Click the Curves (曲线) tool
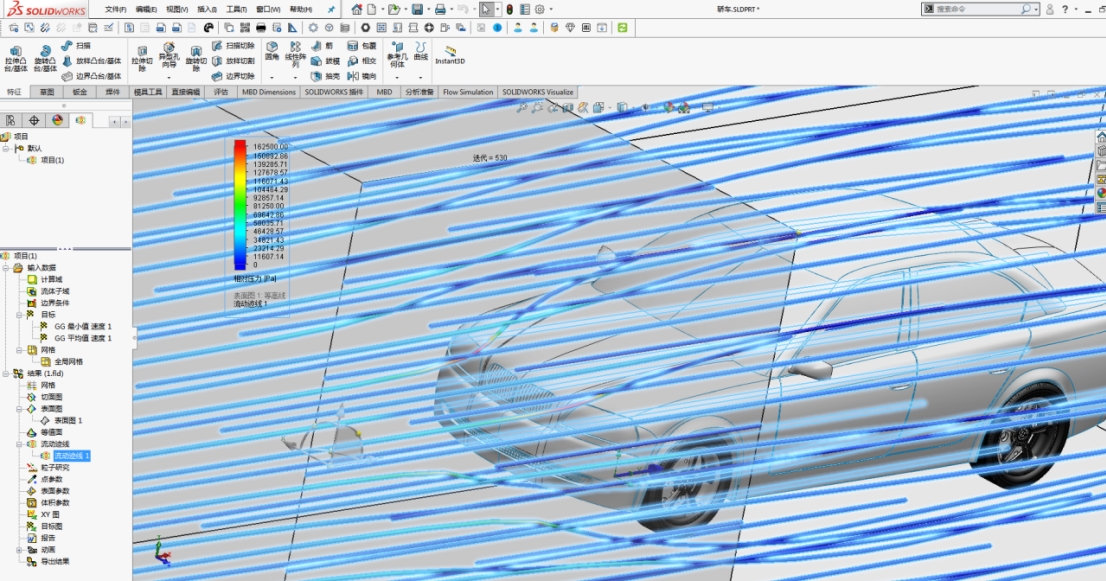1106x581 pixels. click(421, 51)
